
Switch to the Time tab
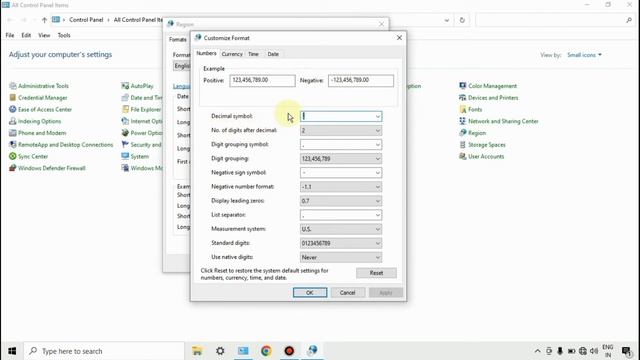253,54
